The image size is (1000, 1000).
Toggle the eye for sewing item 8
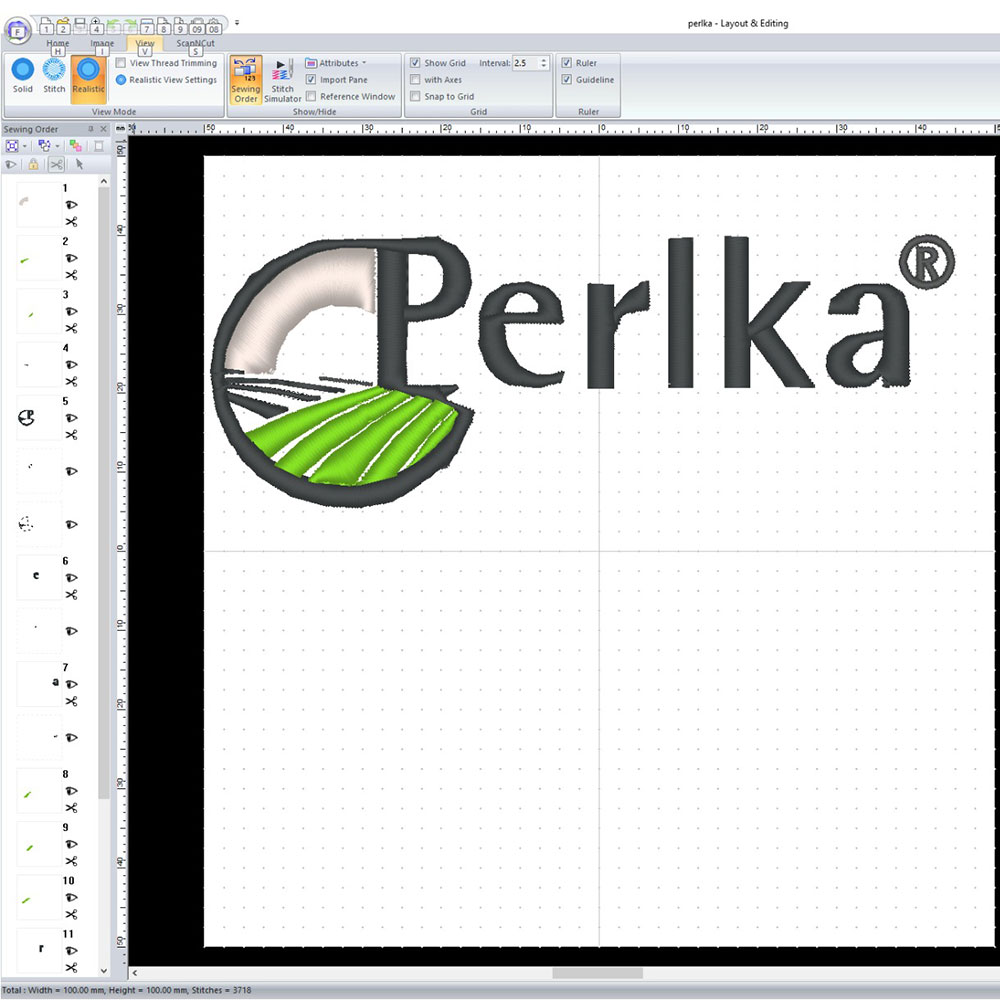[71, 791]
